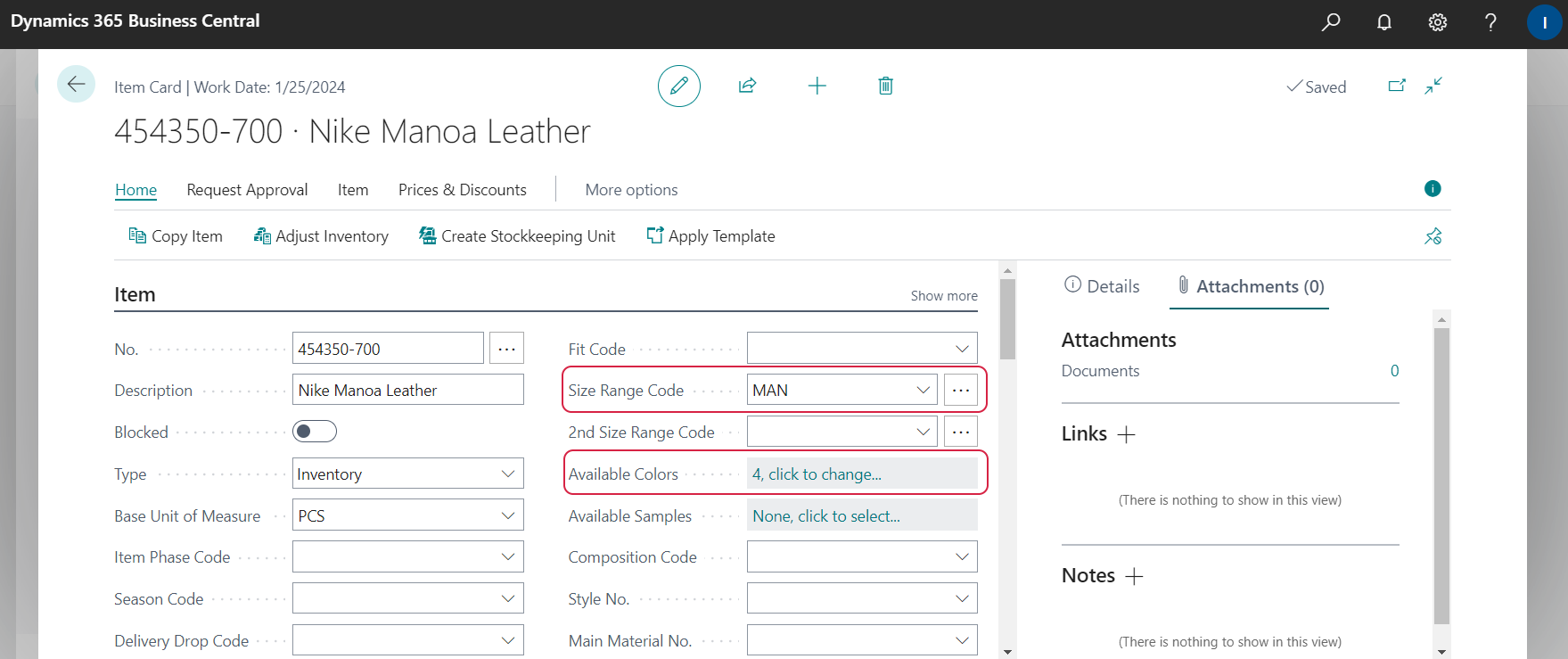
Task: Click the Description input field
Action: tap(408, 390)
